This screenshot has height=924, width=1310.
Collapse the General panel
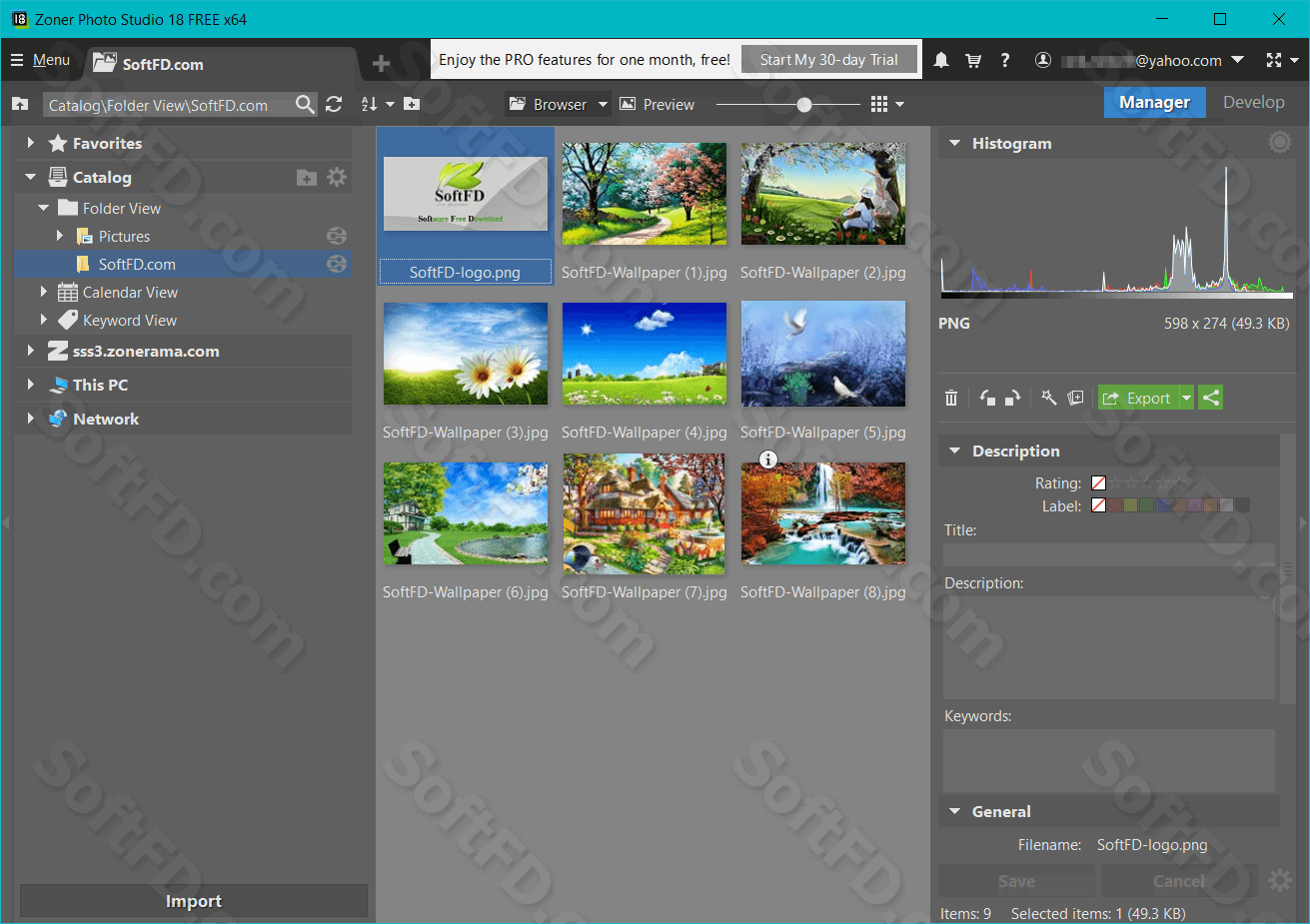tap(954, 812)
